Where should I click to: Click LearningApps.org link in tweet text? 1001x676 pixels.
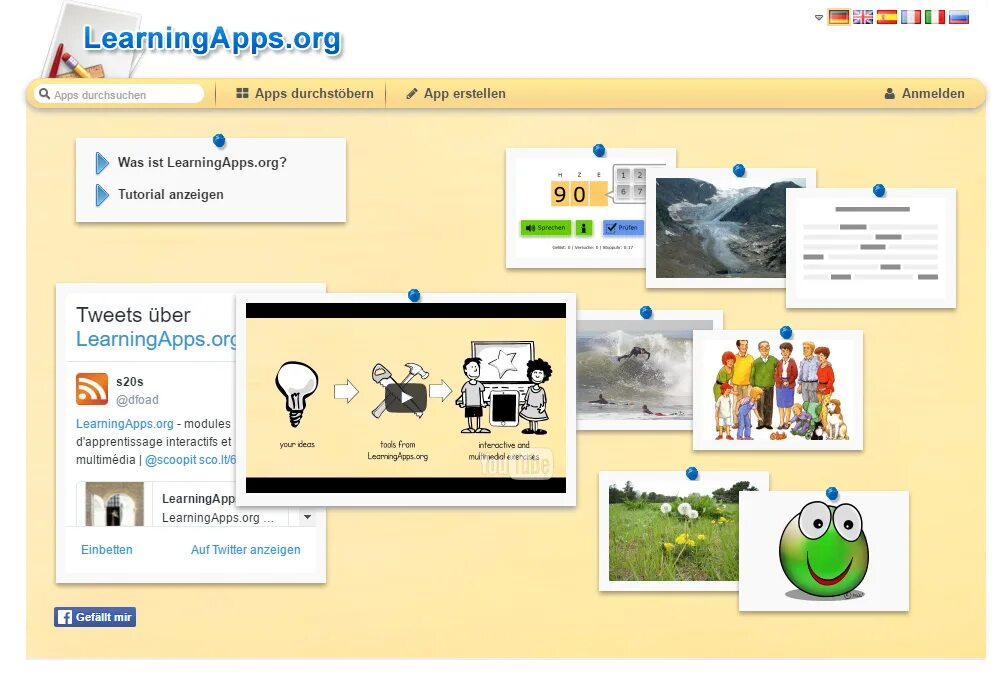pyautogui.click(x=124, y=424)
